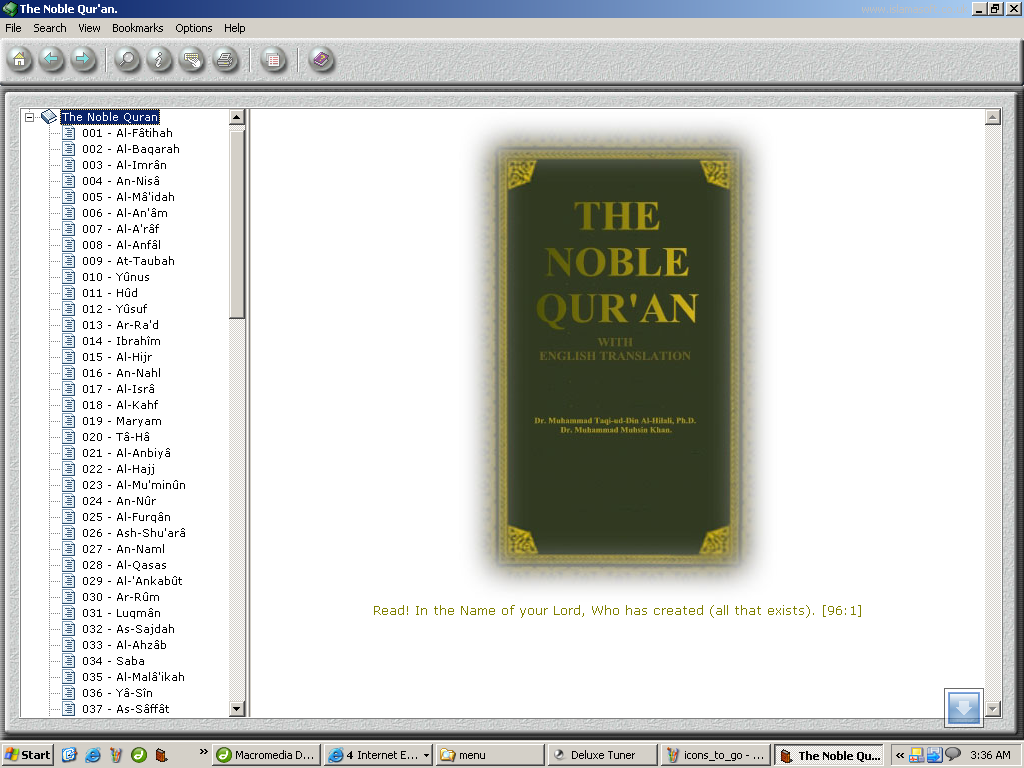1024x768 pixels.
Task: Click the blue down-arrow button in content pane
Action: [x=963, y=707]
